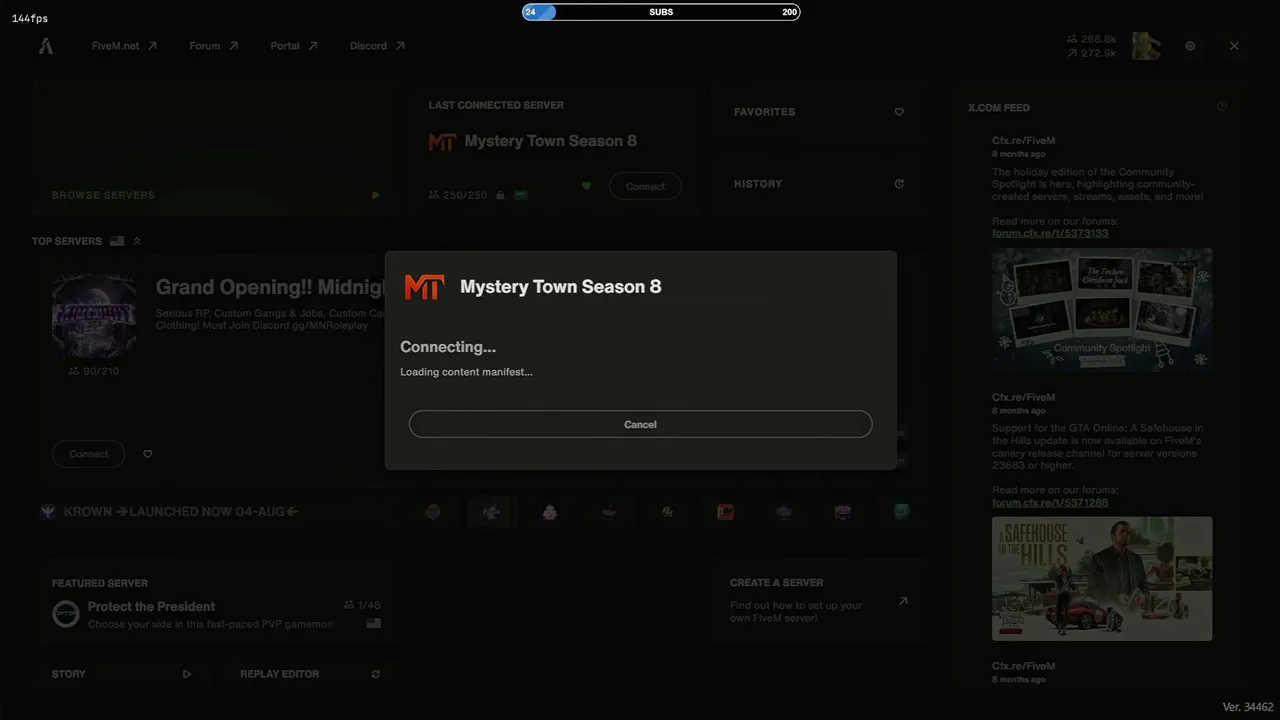Viewport: 1280px width, 720px height.
Task: Select the red square server icon in the strip
Action: pyautogui.click(x=725, y=512)
